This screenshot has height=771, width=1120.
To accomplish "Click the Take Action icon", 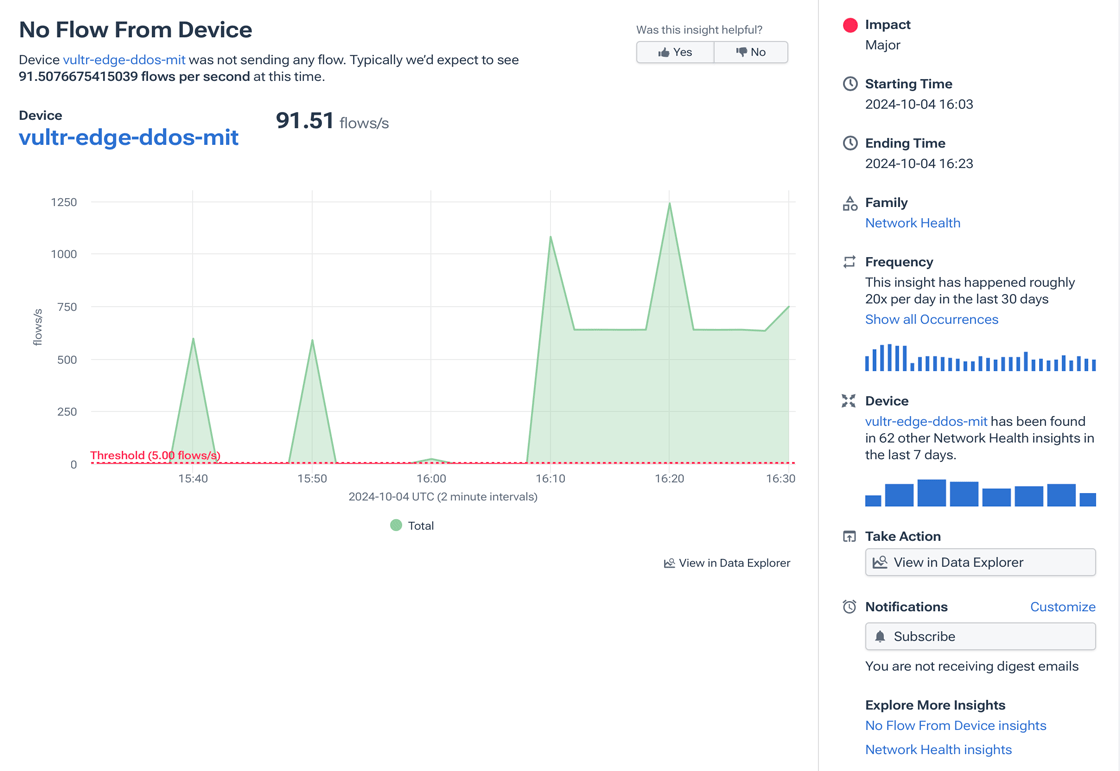I will click(x=850, y=537).
